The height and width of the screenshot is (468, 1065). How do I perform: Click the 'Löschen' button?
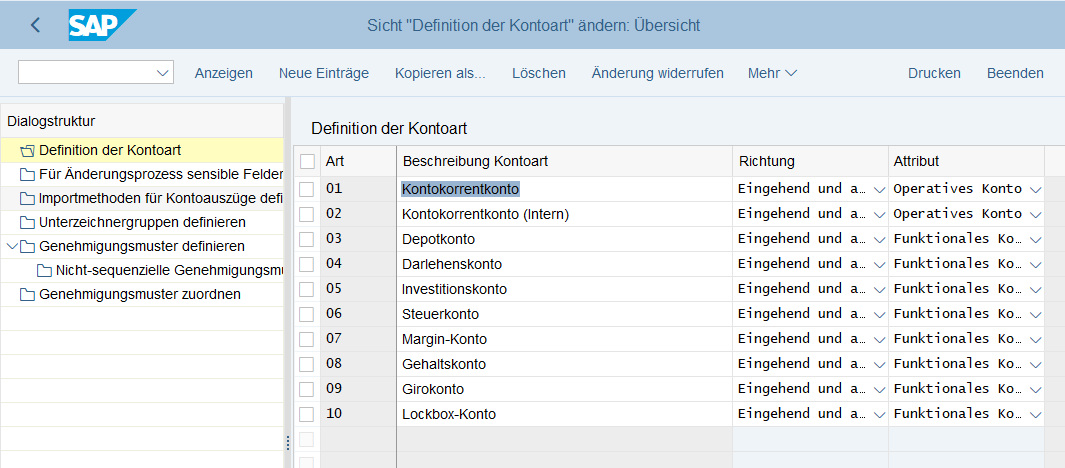point(538,73)
